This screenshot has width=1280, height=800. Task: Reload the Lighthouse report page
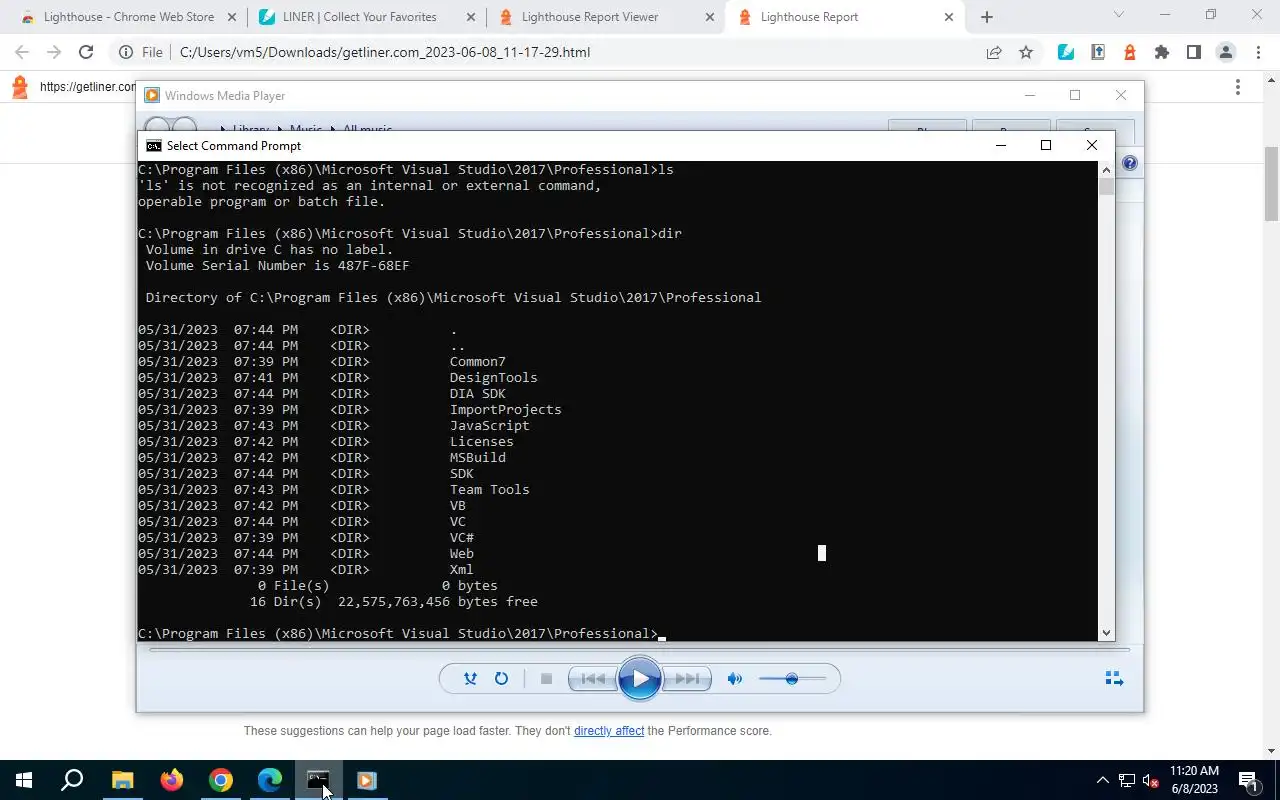point(86,52)
